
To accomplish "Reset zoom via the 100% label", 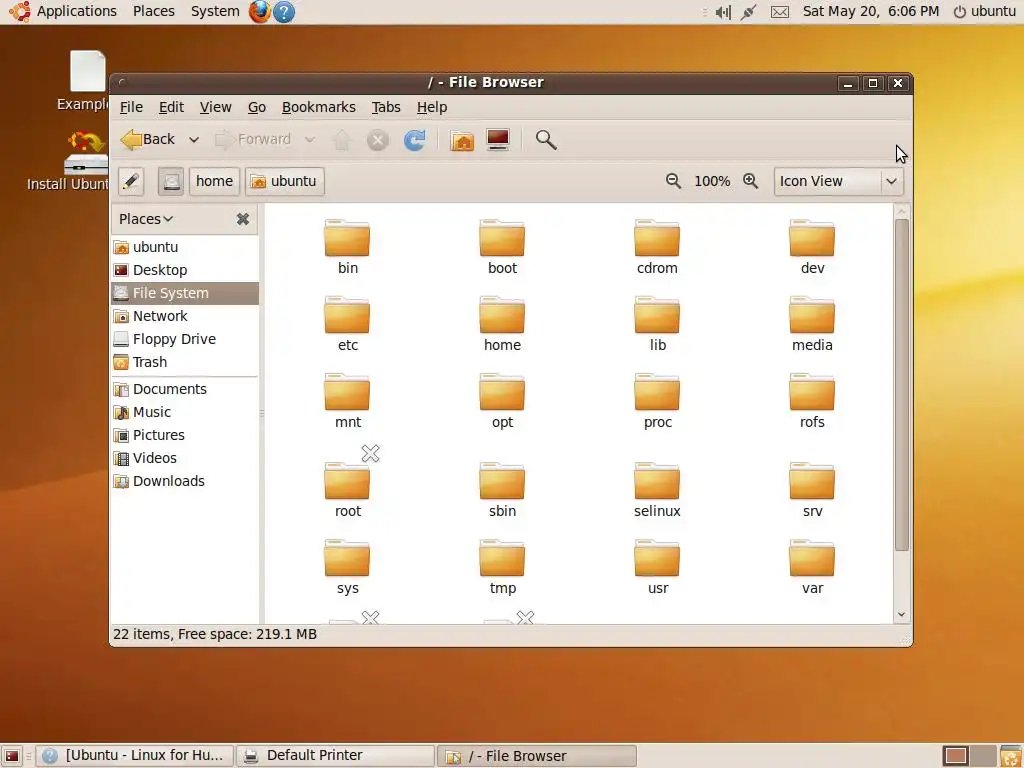I will click(x=712, y=181).
